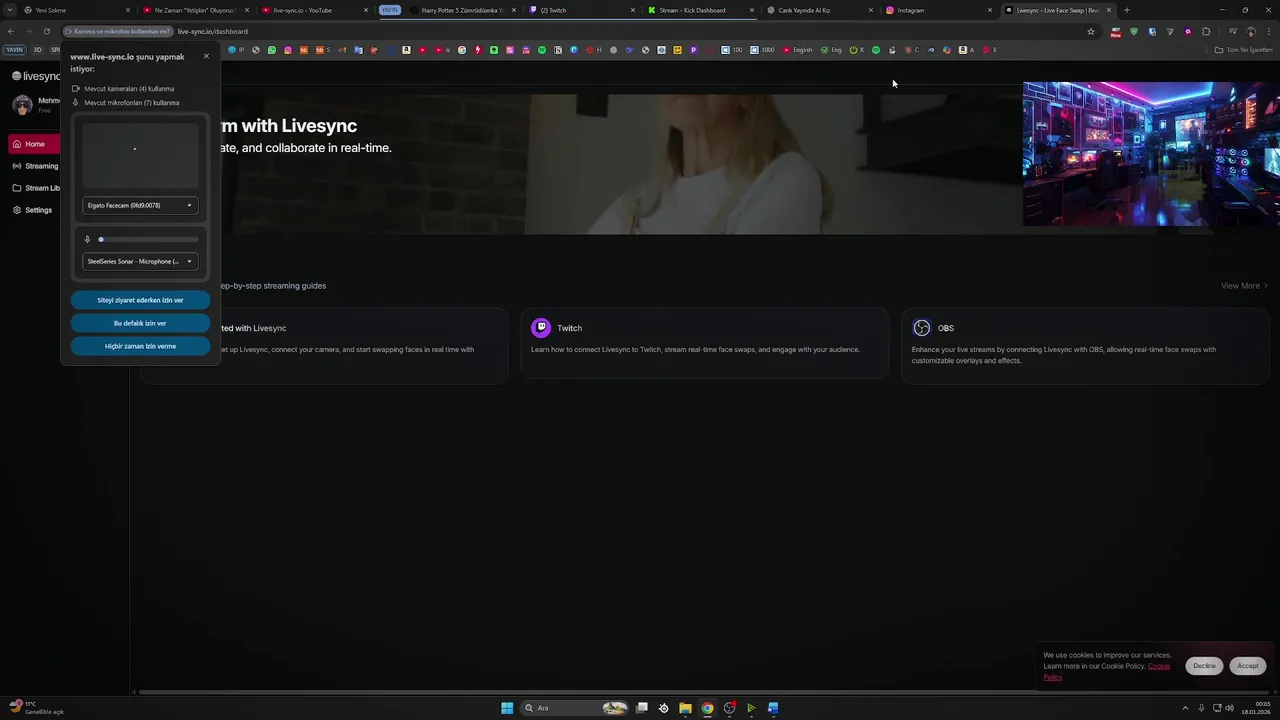
Task: Open Chrome from the taskbar
Action: [707, 708]
